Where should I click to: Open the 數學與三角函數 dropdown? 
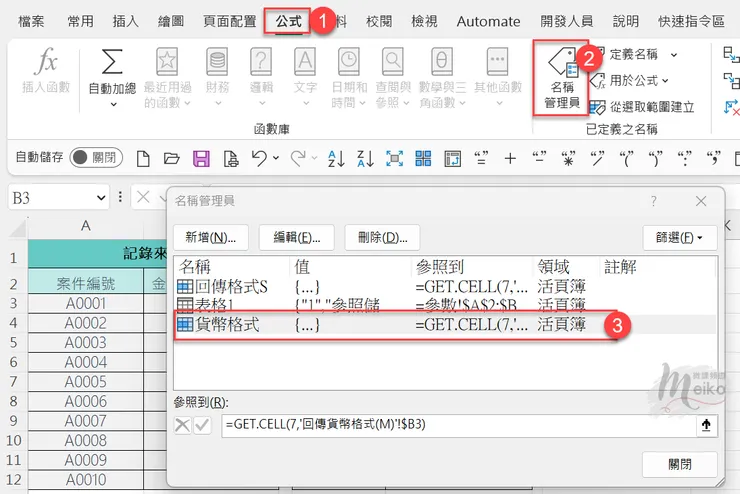tap(442, 78)
